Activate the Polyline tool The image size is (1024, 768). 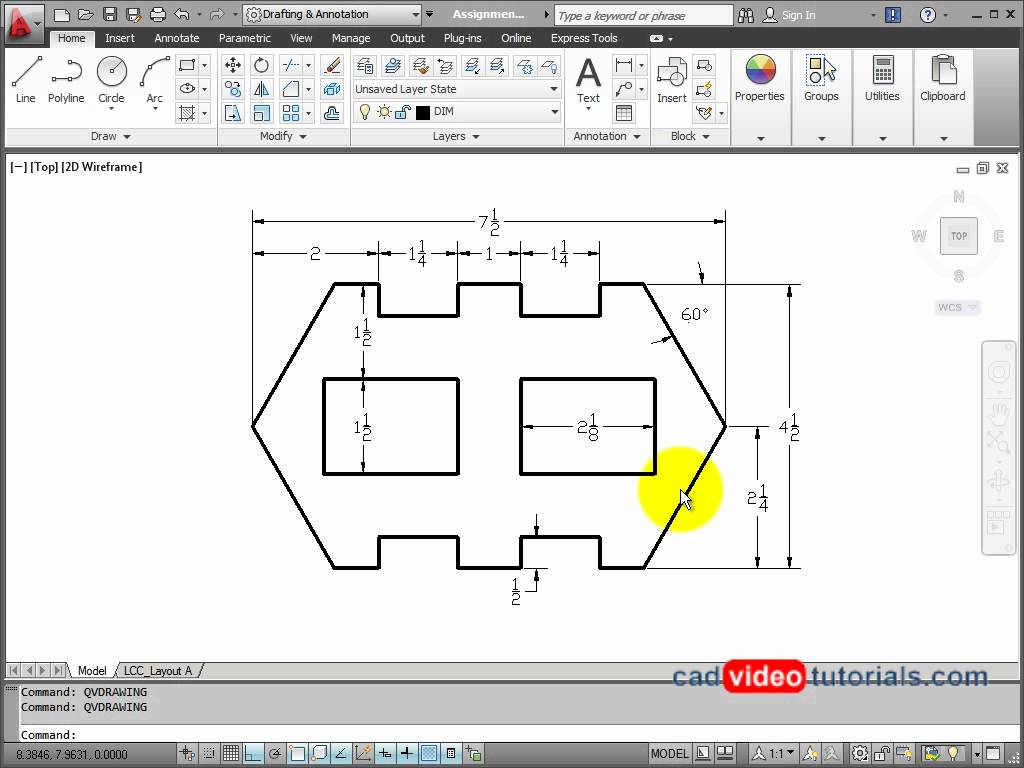(x=66, y=70)
